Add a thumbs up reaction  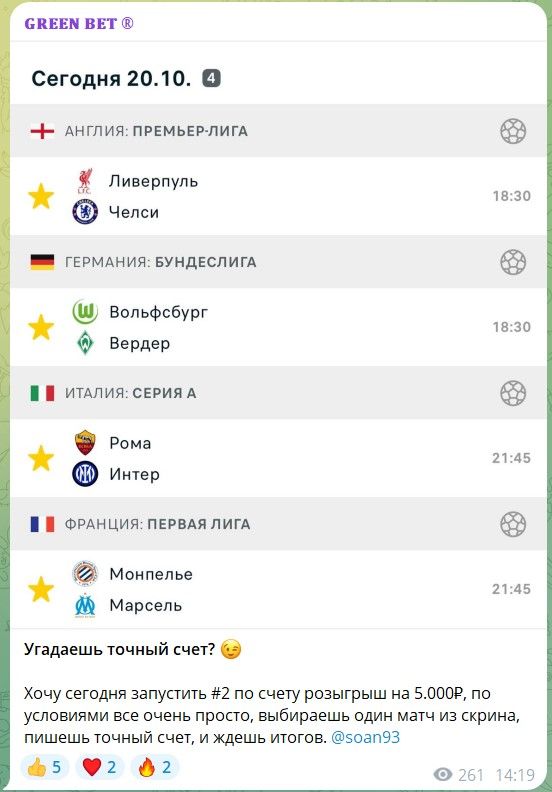click(44, 767)
